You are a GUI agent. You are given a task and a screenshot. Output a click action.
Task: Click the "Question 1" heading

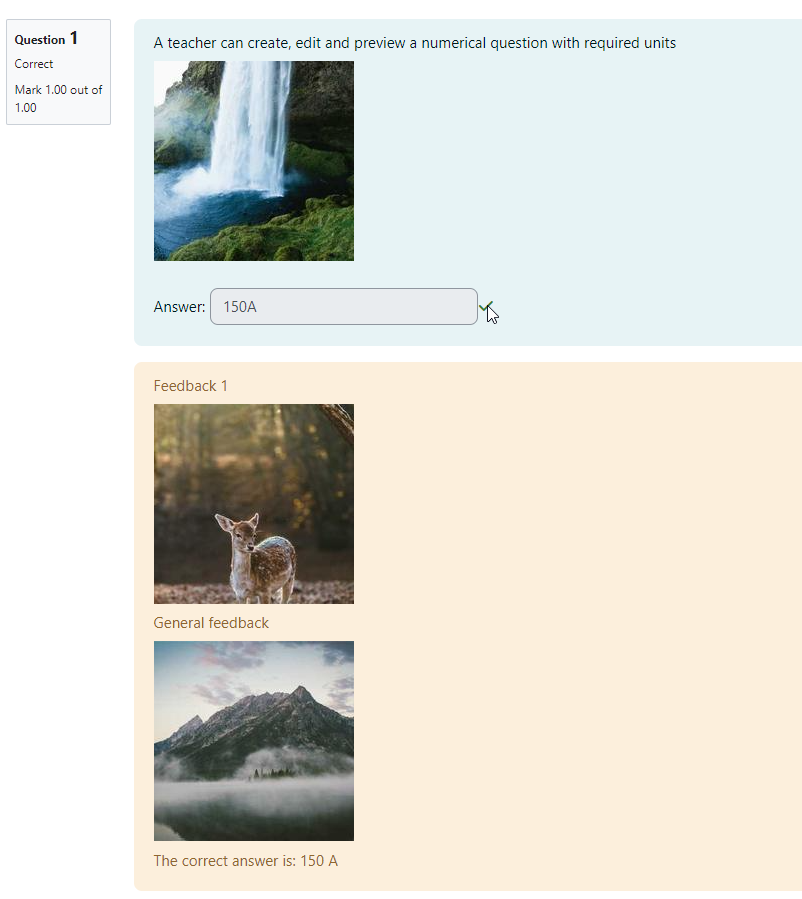[46, 39]
